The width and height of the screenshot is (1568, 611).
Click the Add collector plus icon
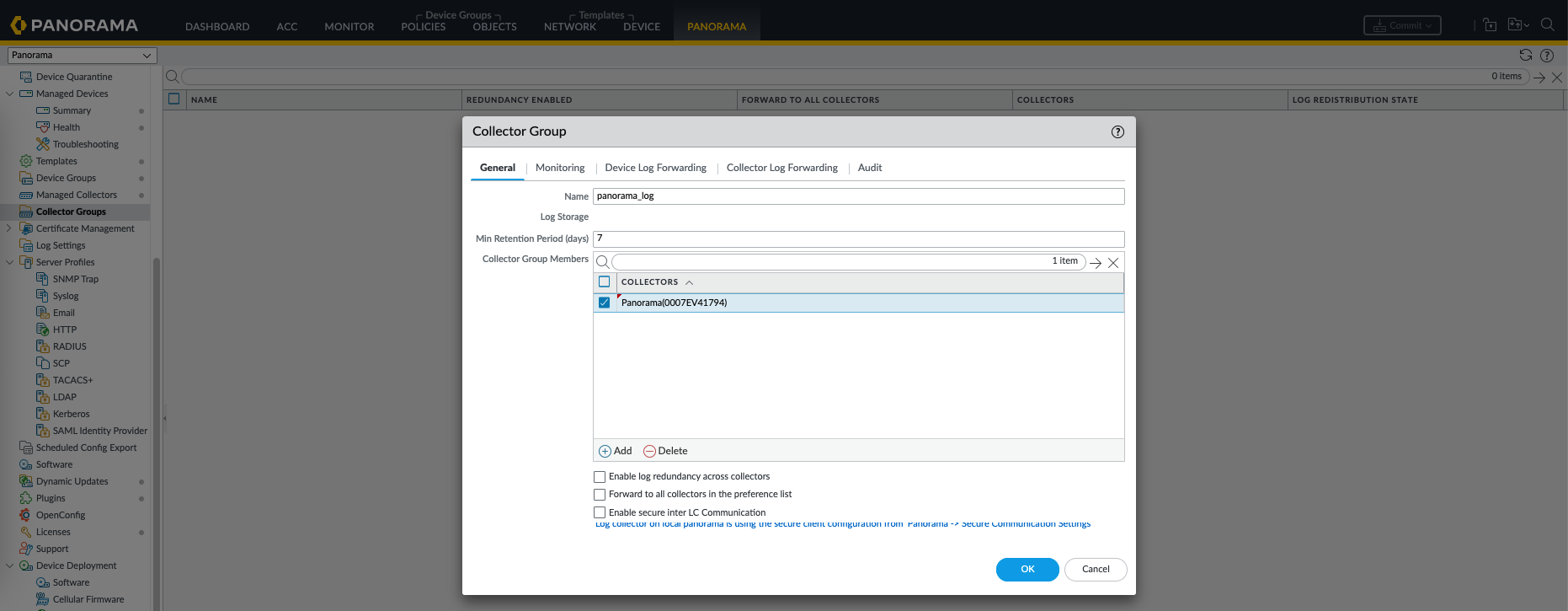click(605, 451)
